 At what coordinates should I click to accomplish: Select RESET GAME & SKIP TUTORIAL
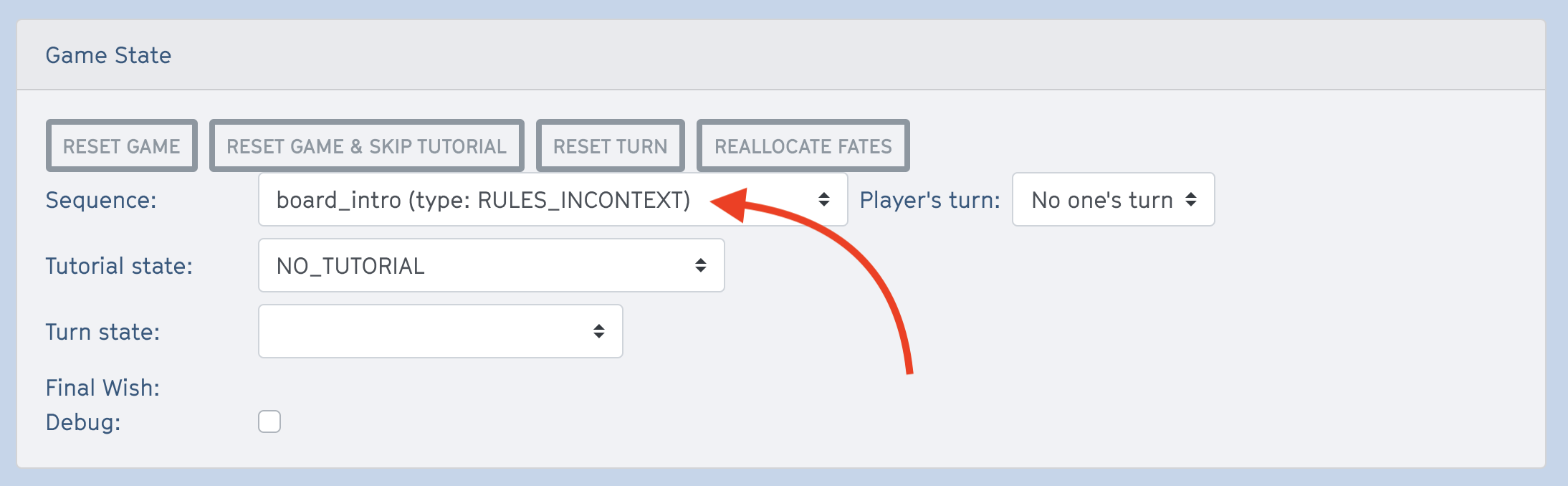tap(367, 146)
